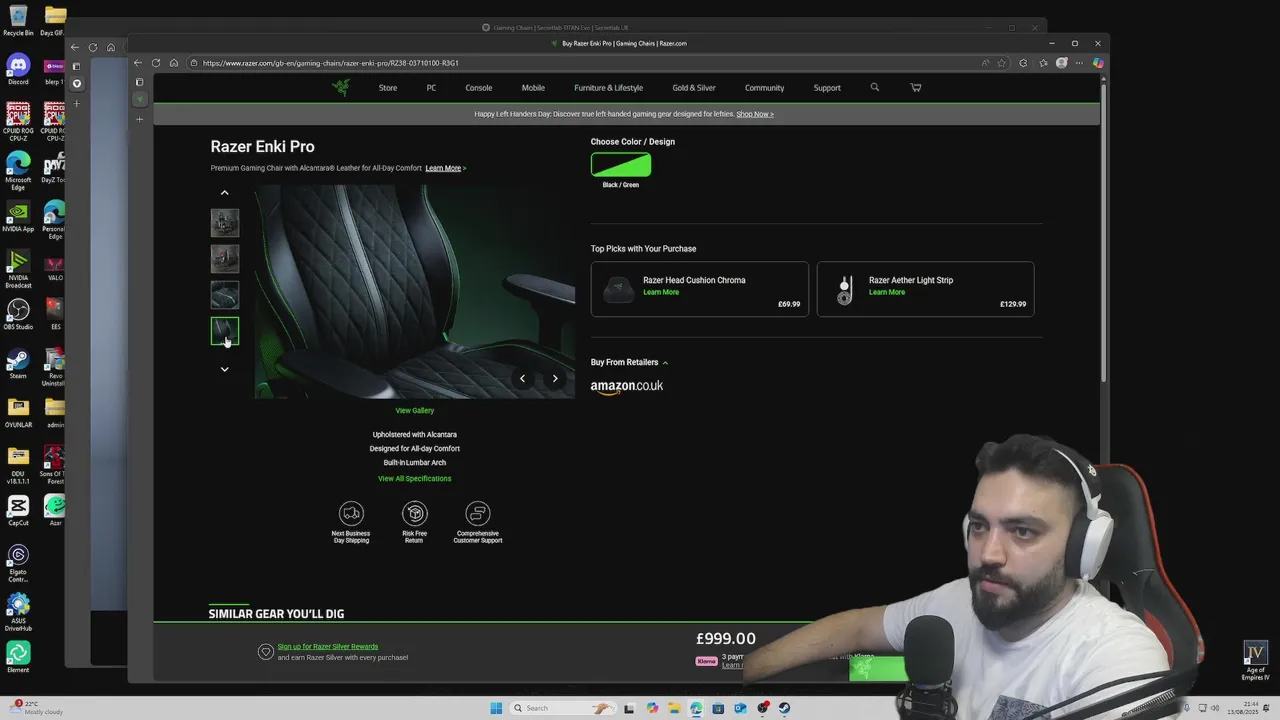
Task: Open the CapCut desktop shortcut
Action: [x=18, y=510]
